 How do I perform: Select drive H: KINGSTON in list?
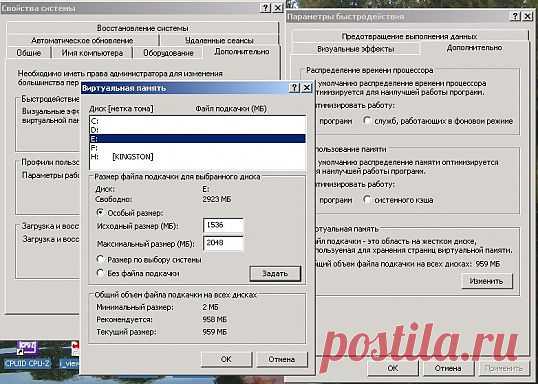point(197,157)
